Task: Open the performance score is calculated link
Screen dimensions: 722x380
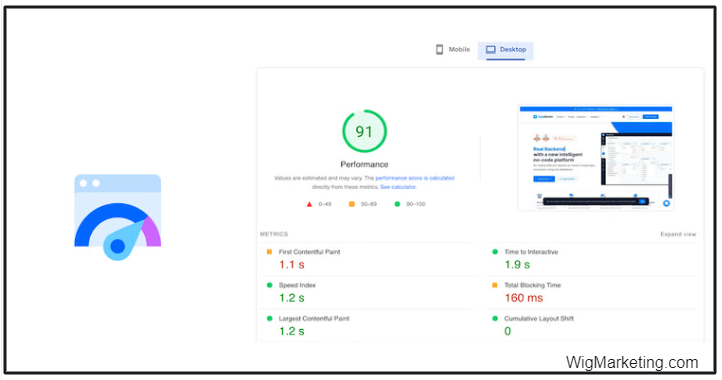Action: pos(415,178)
